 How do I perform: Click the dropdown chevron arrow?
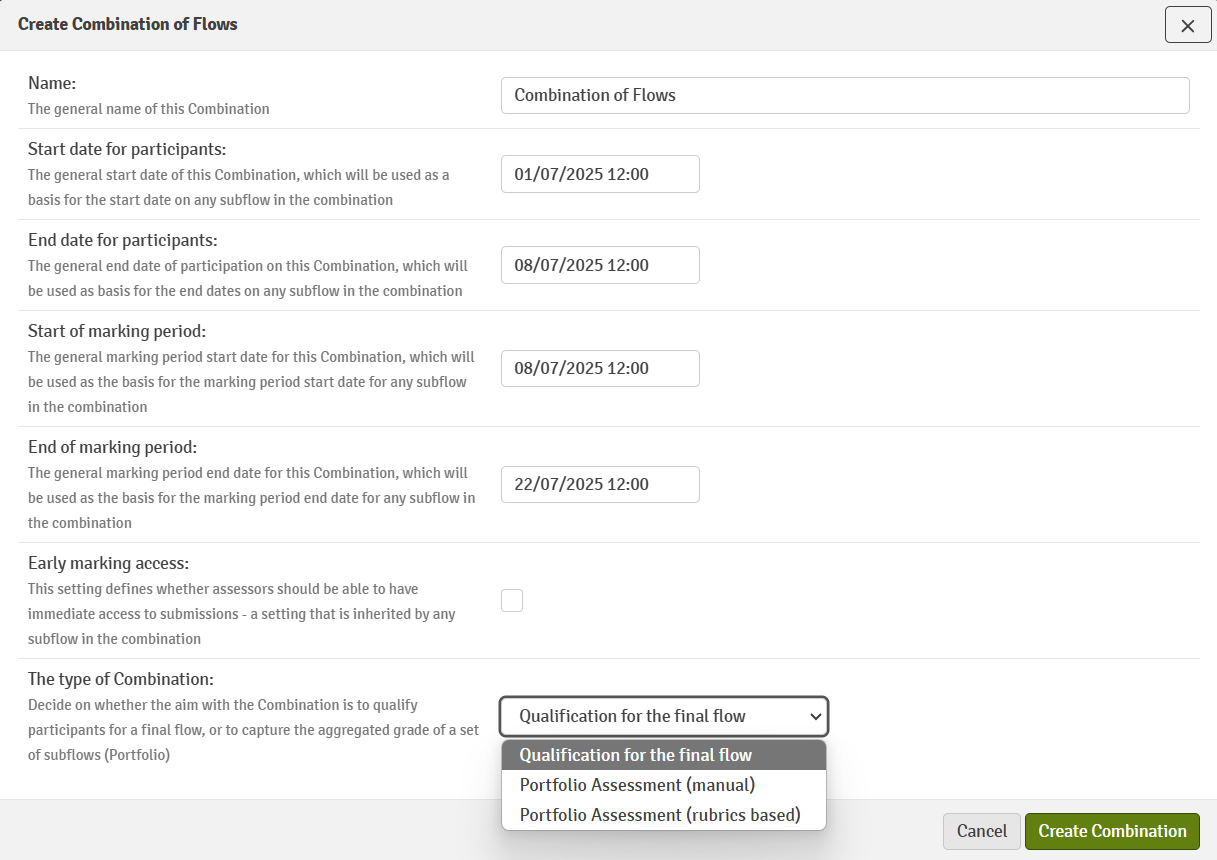point(816,716)
